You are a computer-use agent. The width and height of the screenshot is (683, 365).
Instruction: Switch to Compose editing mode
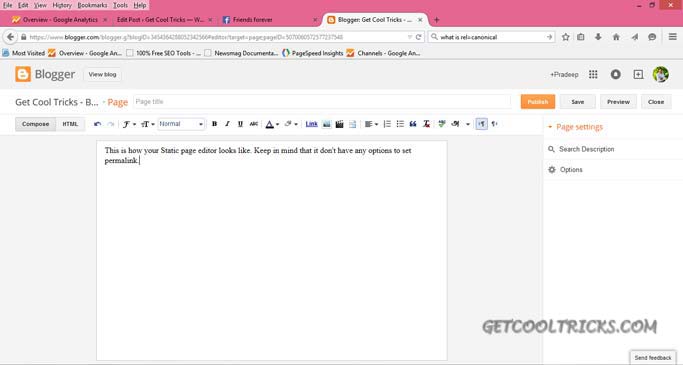(x=36, y=124)
